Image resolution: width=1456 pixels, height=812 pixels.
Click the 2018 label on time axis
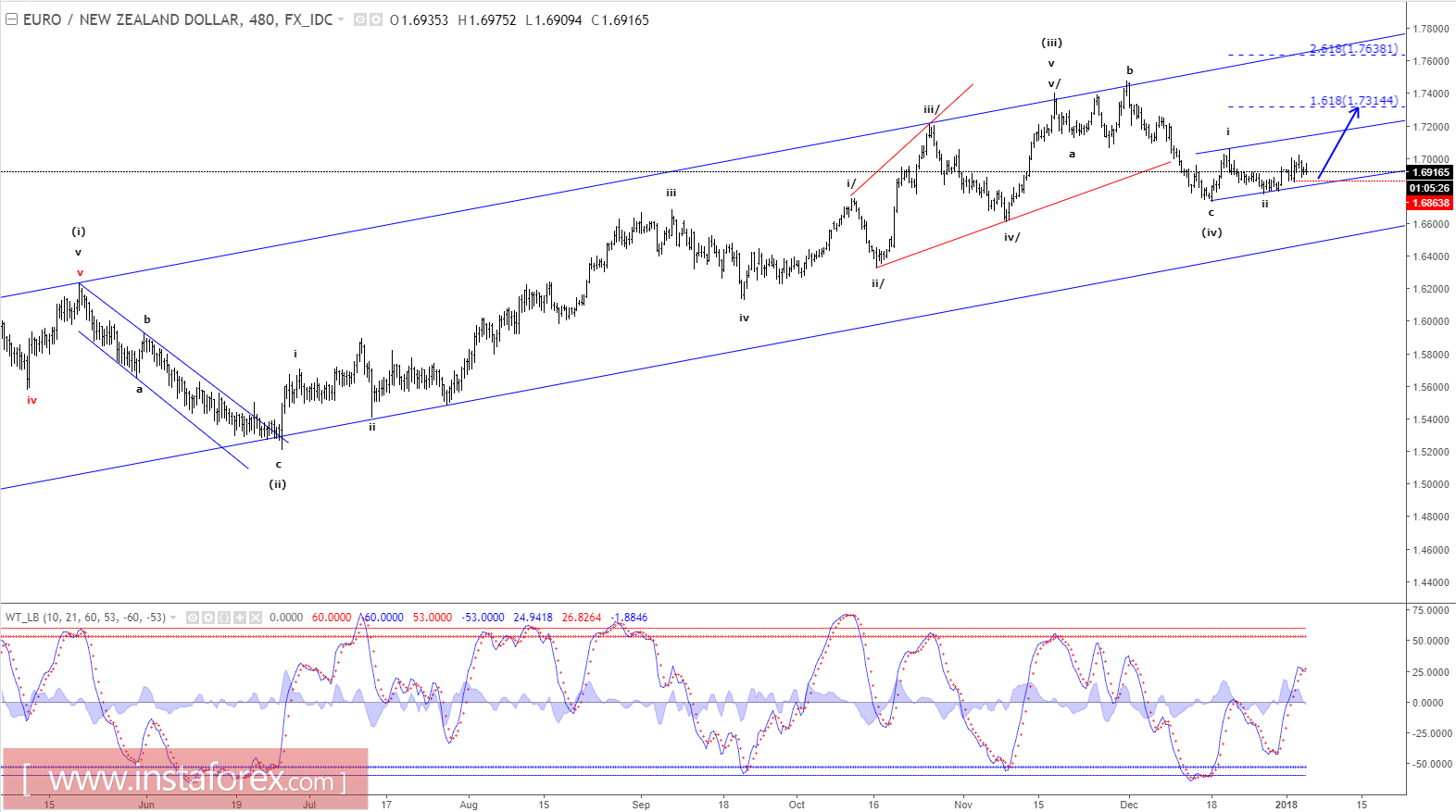(1286, 805)
